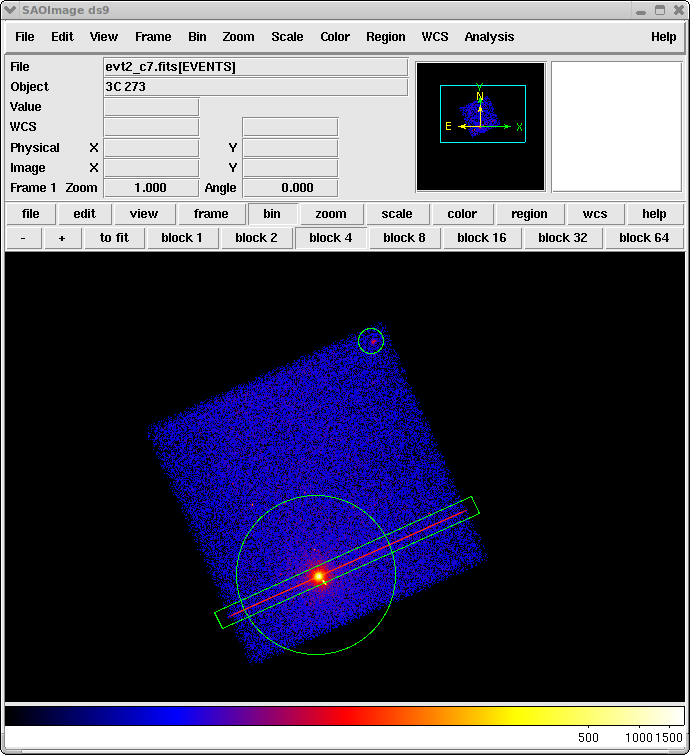Select block 64 binning
Screen dimensions: 690x755
point(643,238)
